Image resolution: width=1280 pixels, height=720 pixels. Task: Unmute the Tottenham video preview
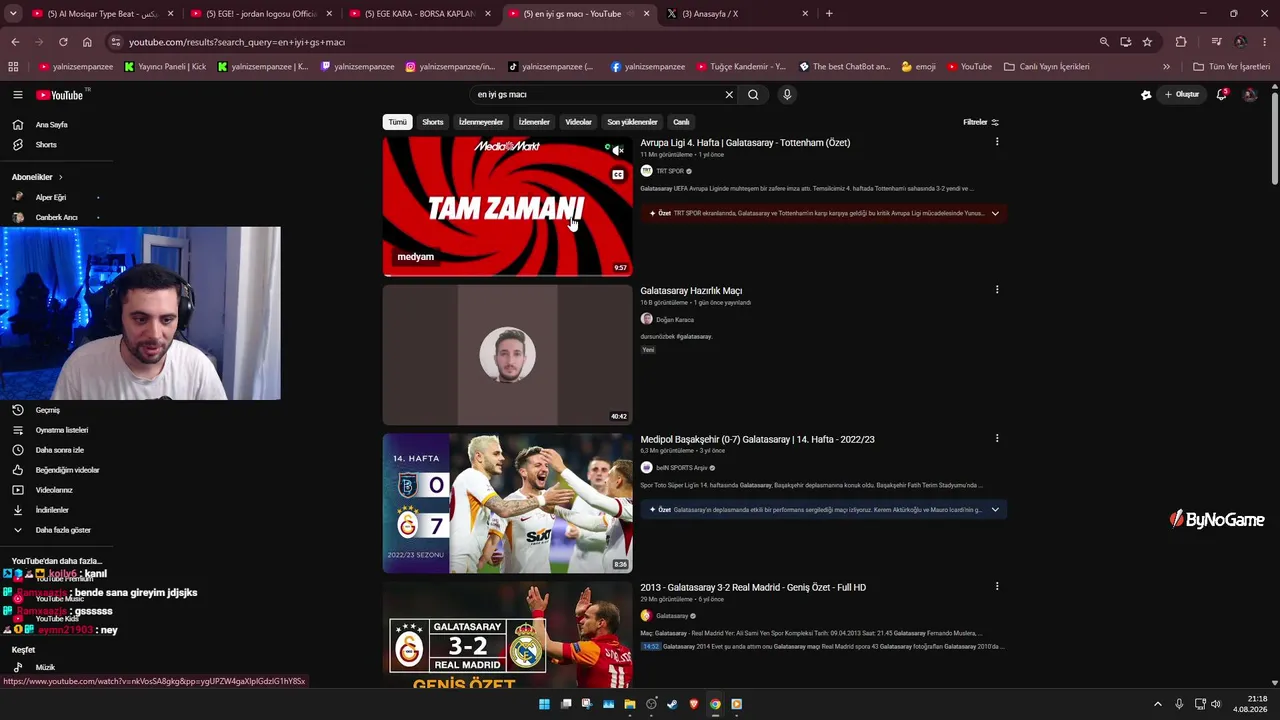point(618,151)
